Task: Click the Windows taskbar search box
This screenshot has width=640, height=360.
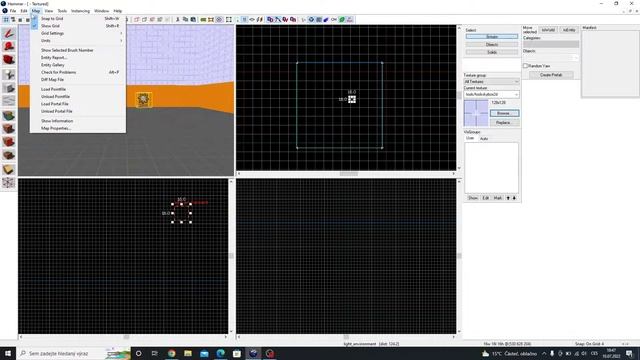Action: coord(73,353)
